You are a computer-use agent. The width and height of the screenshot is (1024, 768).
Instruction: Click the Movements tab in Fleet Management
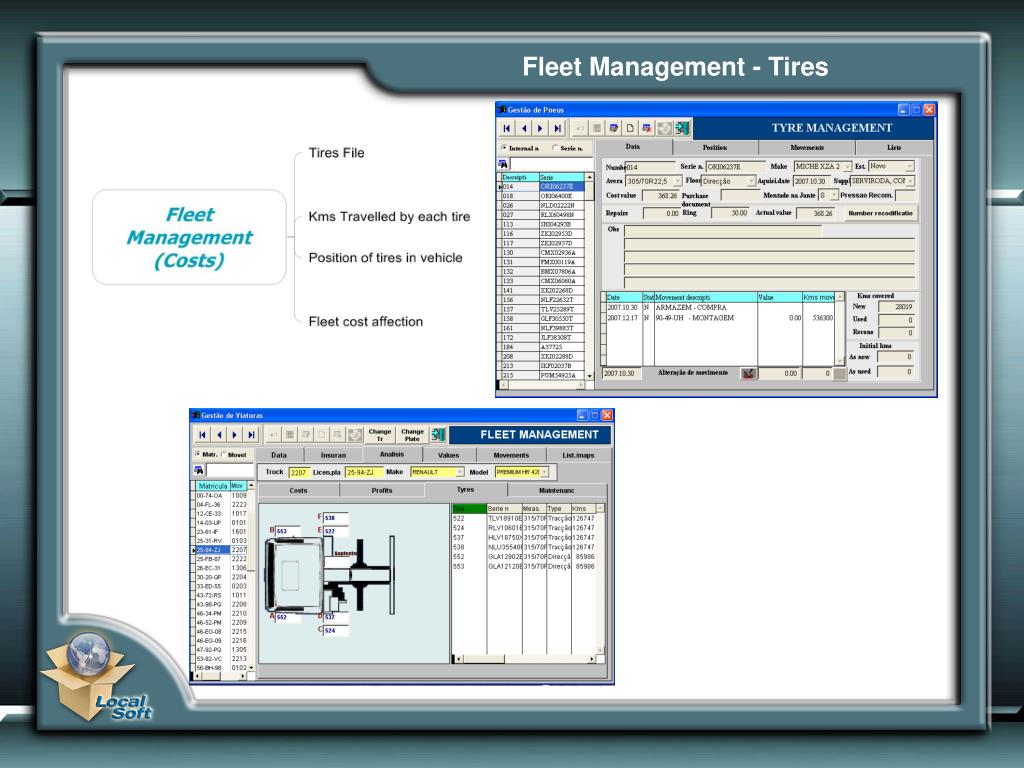[511, 455]
